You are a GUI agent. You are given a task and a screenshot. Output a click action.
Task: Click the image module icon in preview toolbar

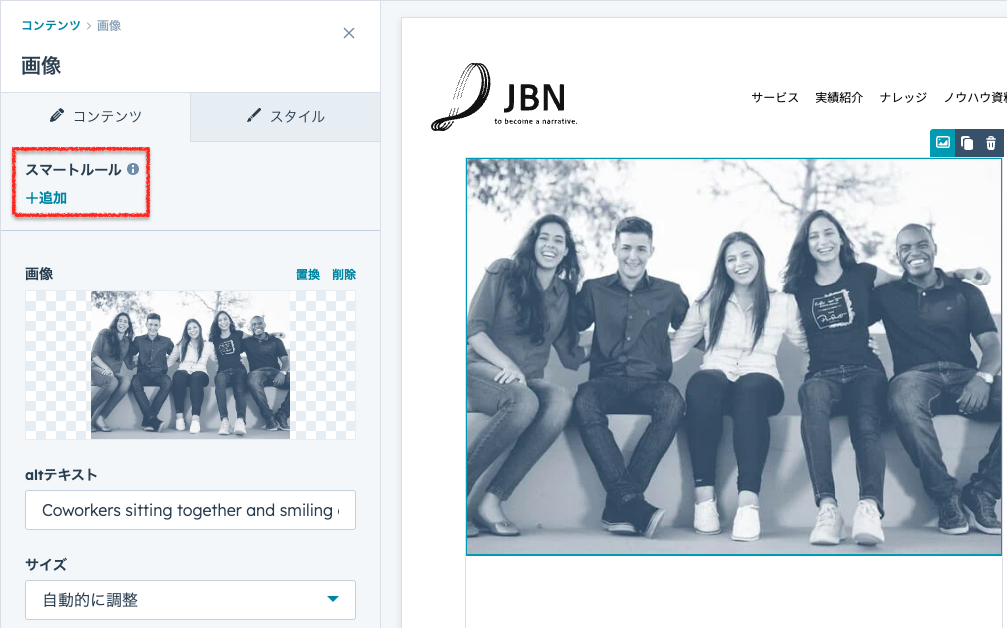coord(942,143)
